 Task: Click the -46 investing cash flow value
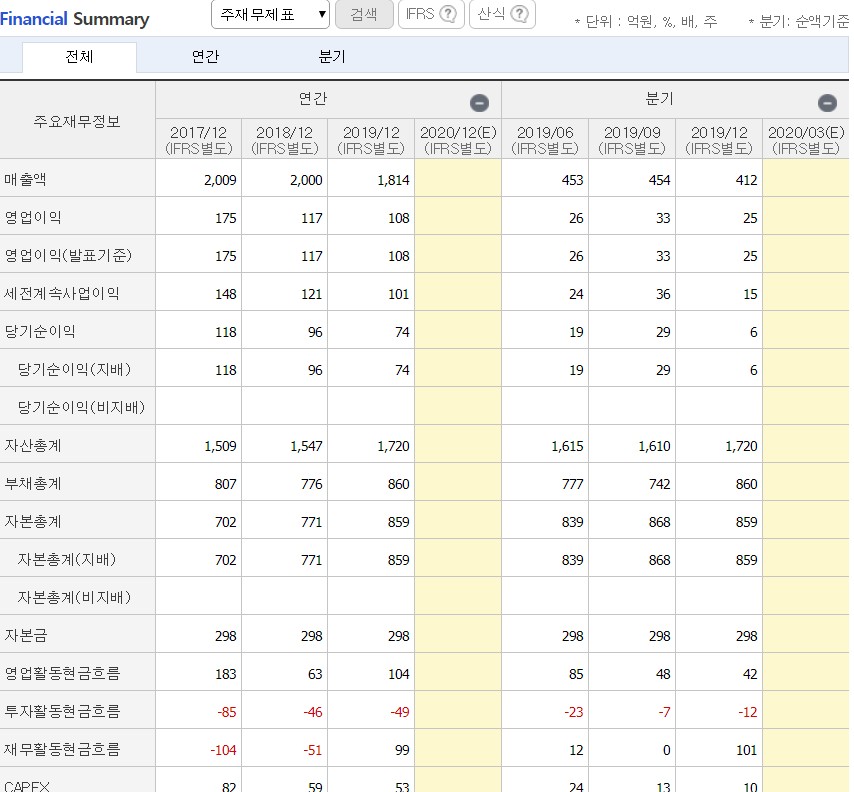(313, 712)
